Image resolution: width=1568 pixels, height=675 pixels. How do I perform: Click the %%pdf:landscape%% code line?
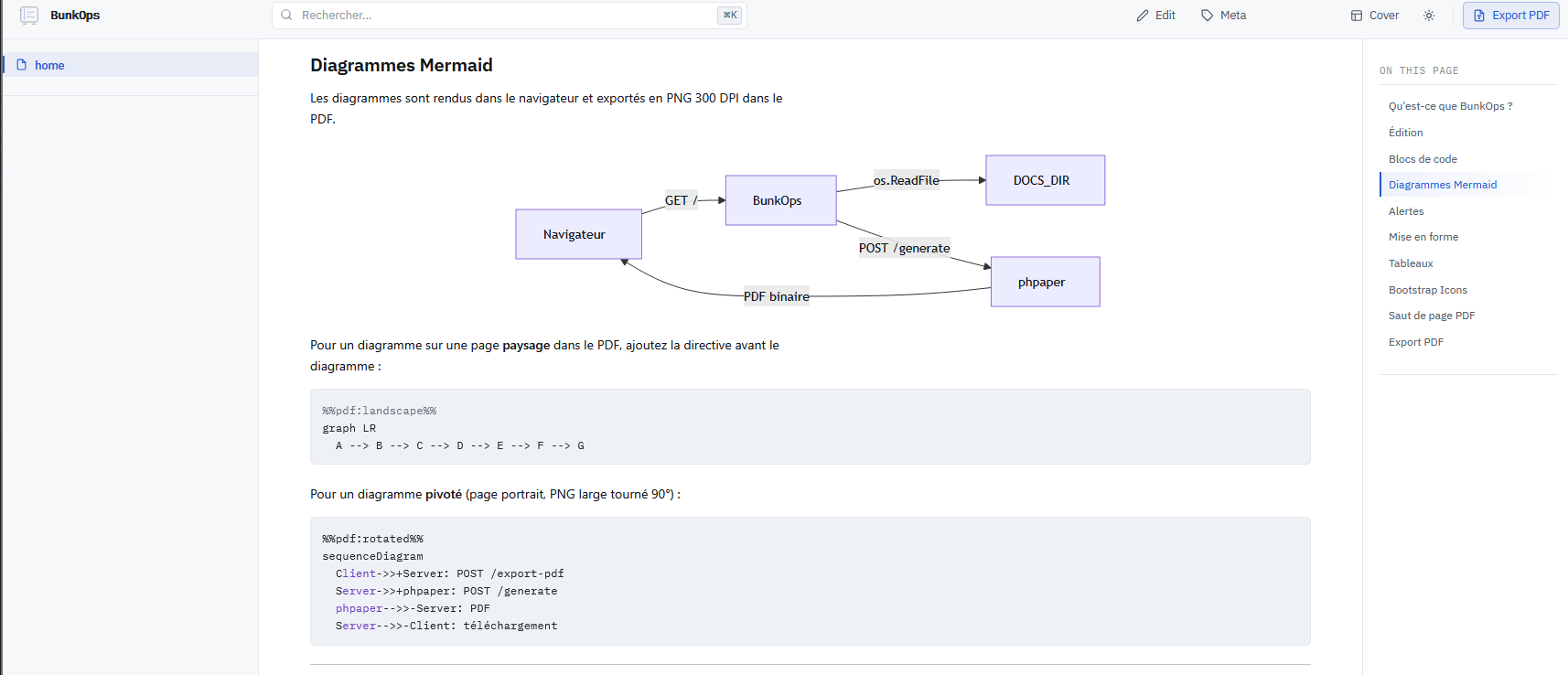tap(379, 411)
